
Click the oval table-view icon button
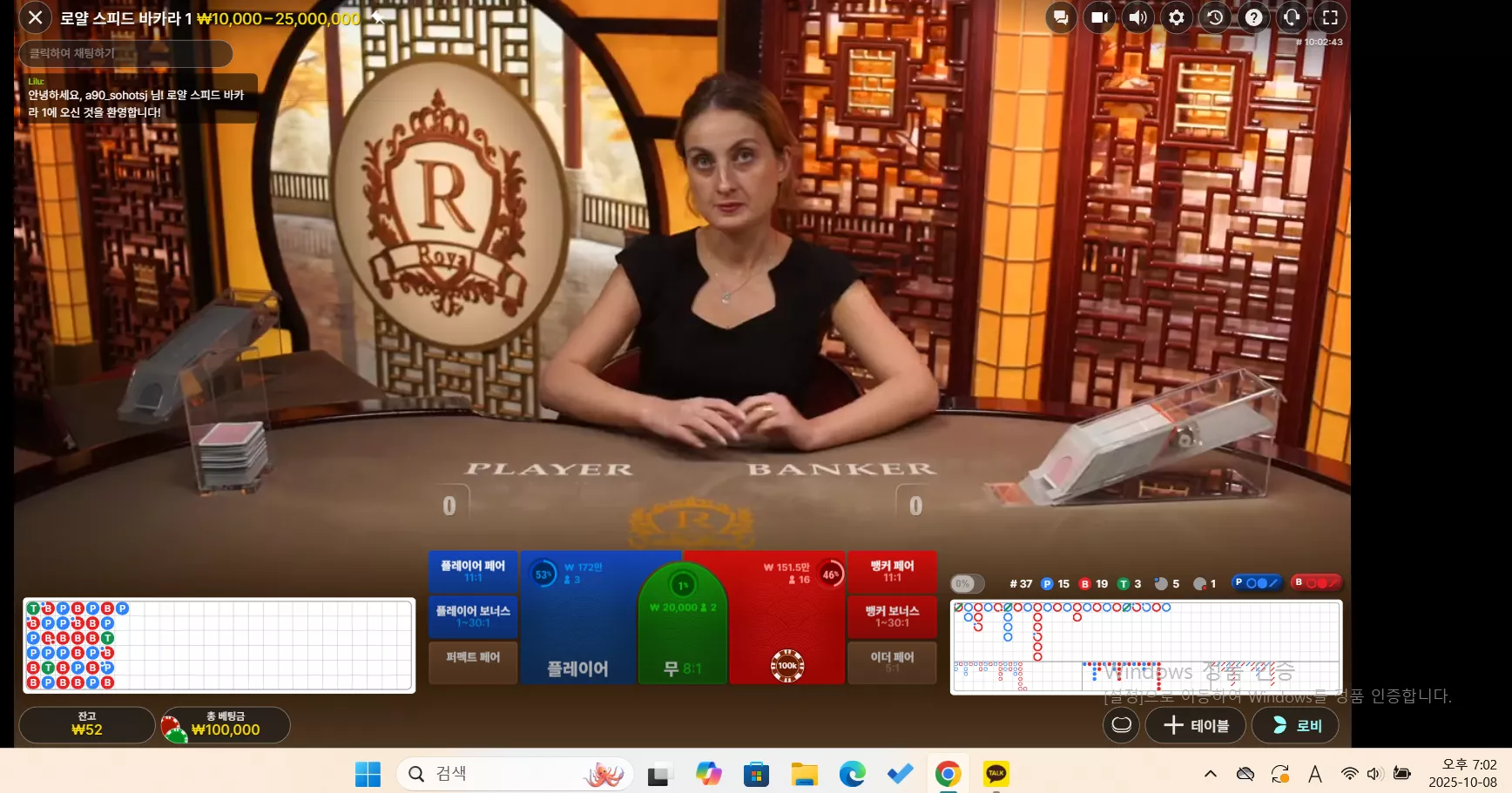click(1122, 725)
